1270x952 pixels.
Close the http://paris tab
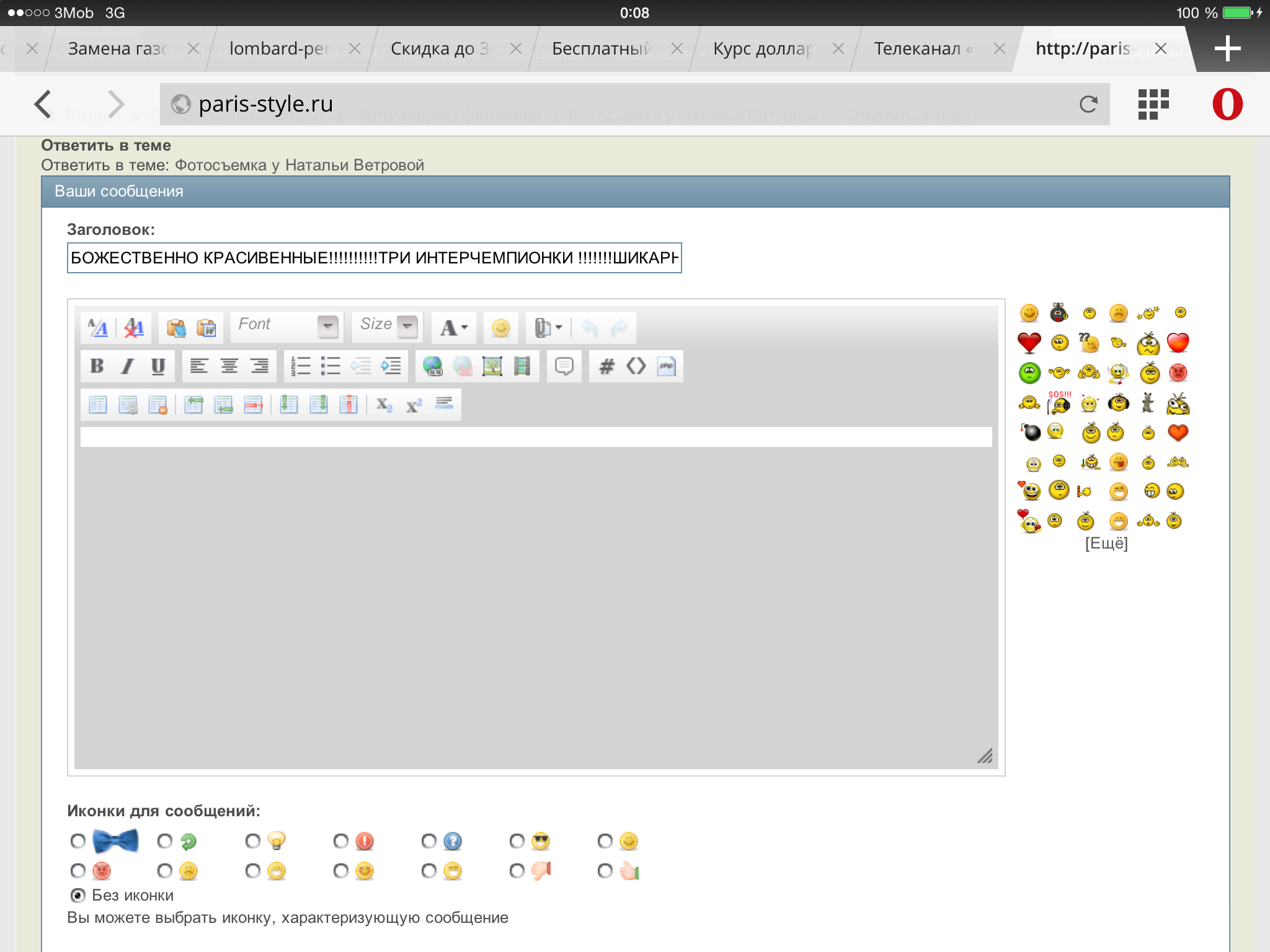[1161, 48]
